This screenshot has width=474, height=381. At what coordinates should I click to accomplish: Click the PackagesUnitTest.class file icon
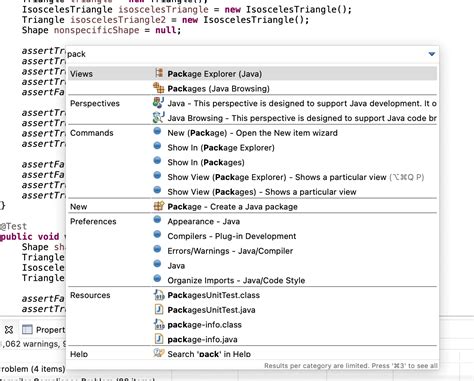pos(159,295)
